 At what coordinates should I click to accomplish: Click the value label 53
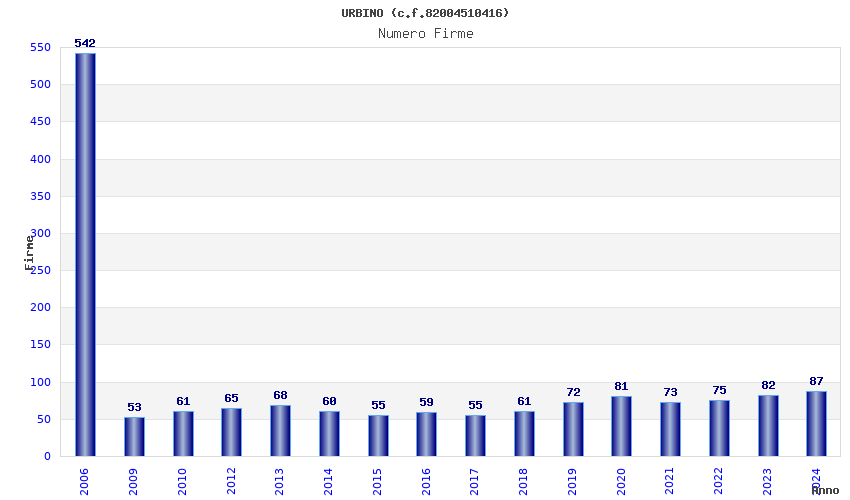pyautogui.click(x=134, y=407)
